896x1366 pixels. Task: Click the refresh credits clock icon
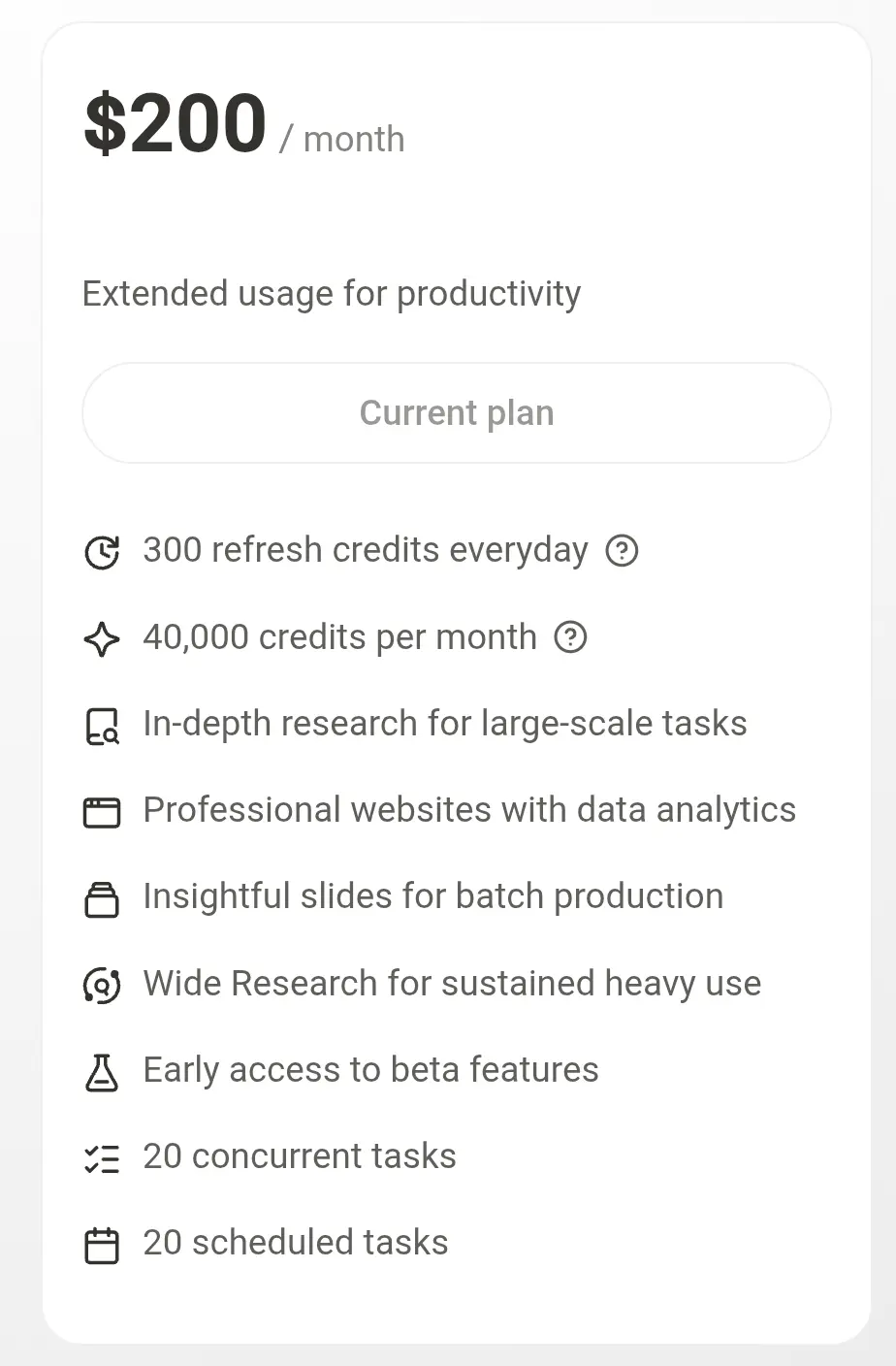[x=102, y=552]
